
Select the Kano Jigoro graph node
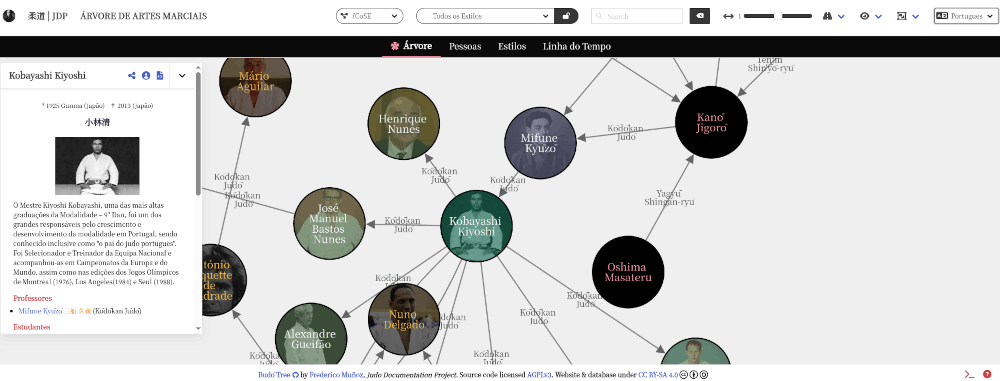[711, 122]
